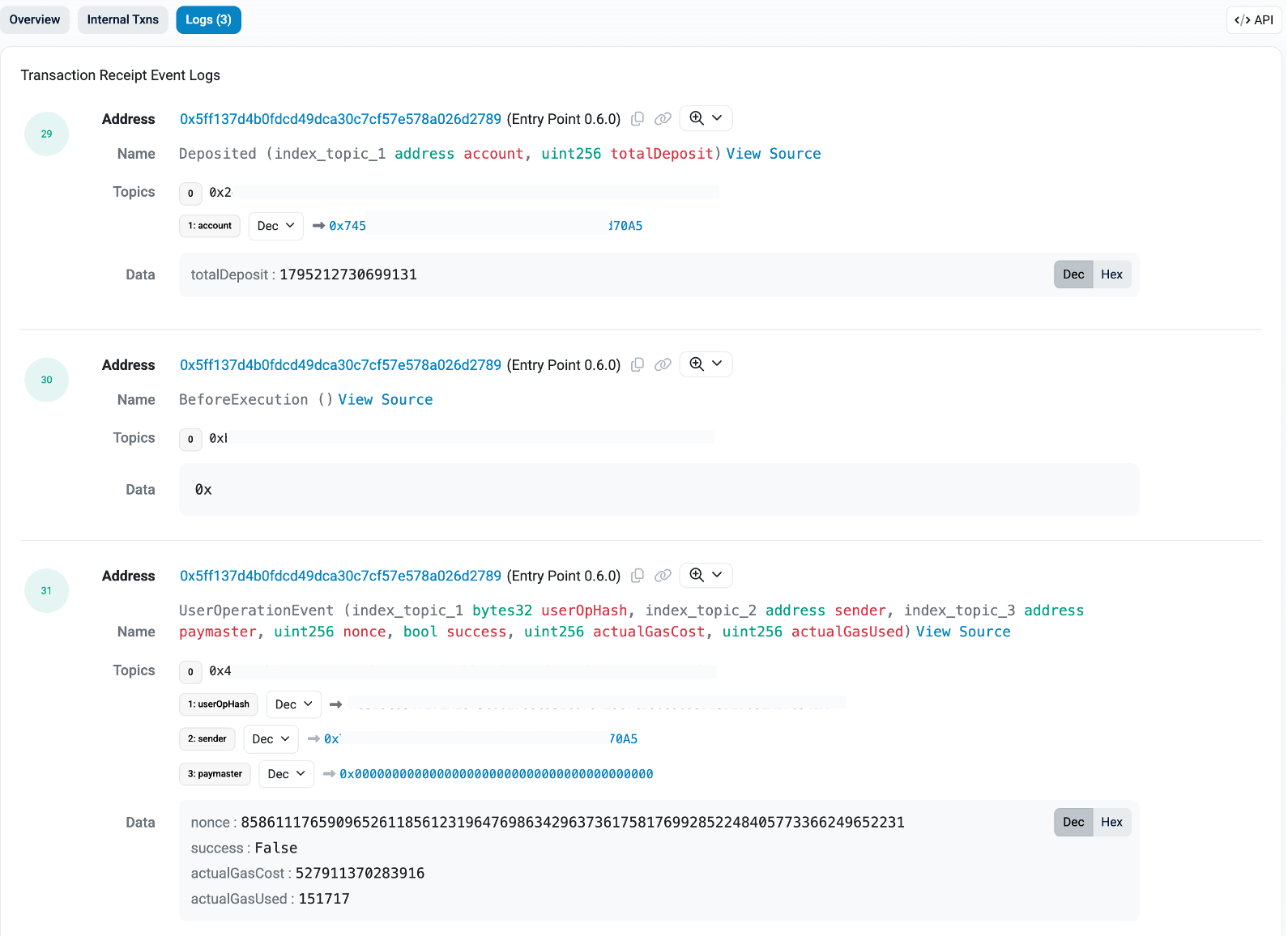Viewport: 1288px width, 936px height.
Task: Switch to the Overview tab
Action: tap(35, 19)
